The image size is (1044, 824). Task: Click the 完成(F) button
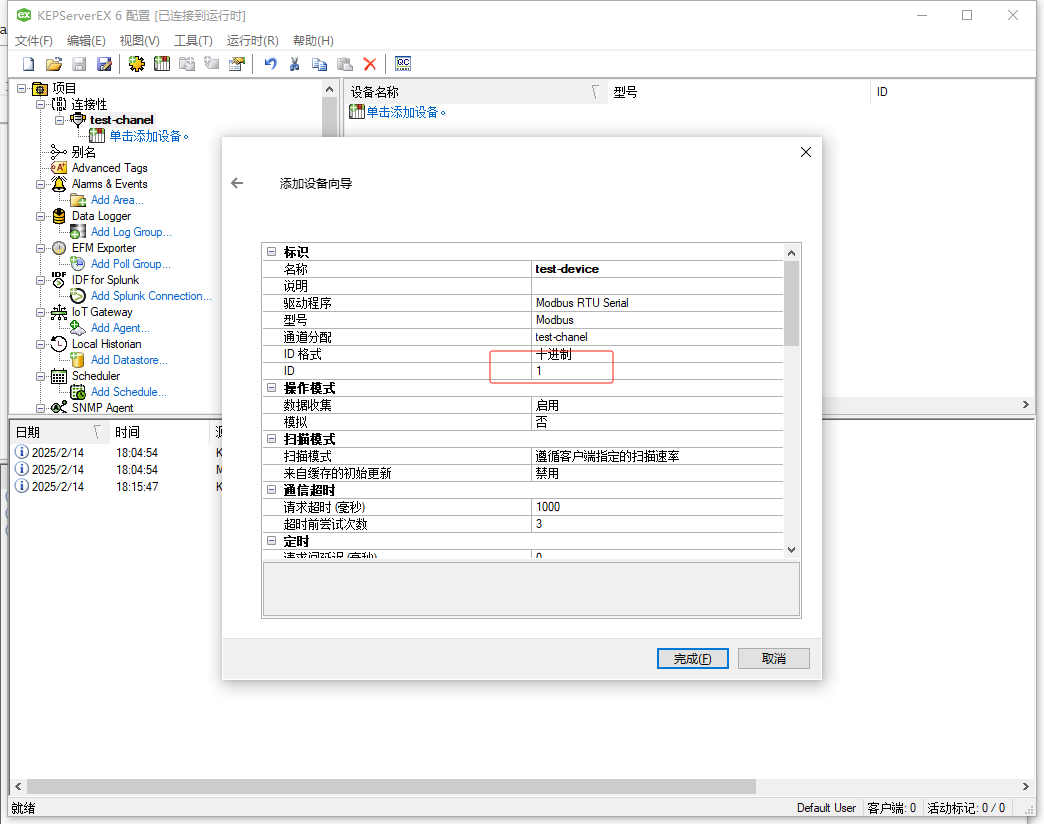tap(692, 658)
